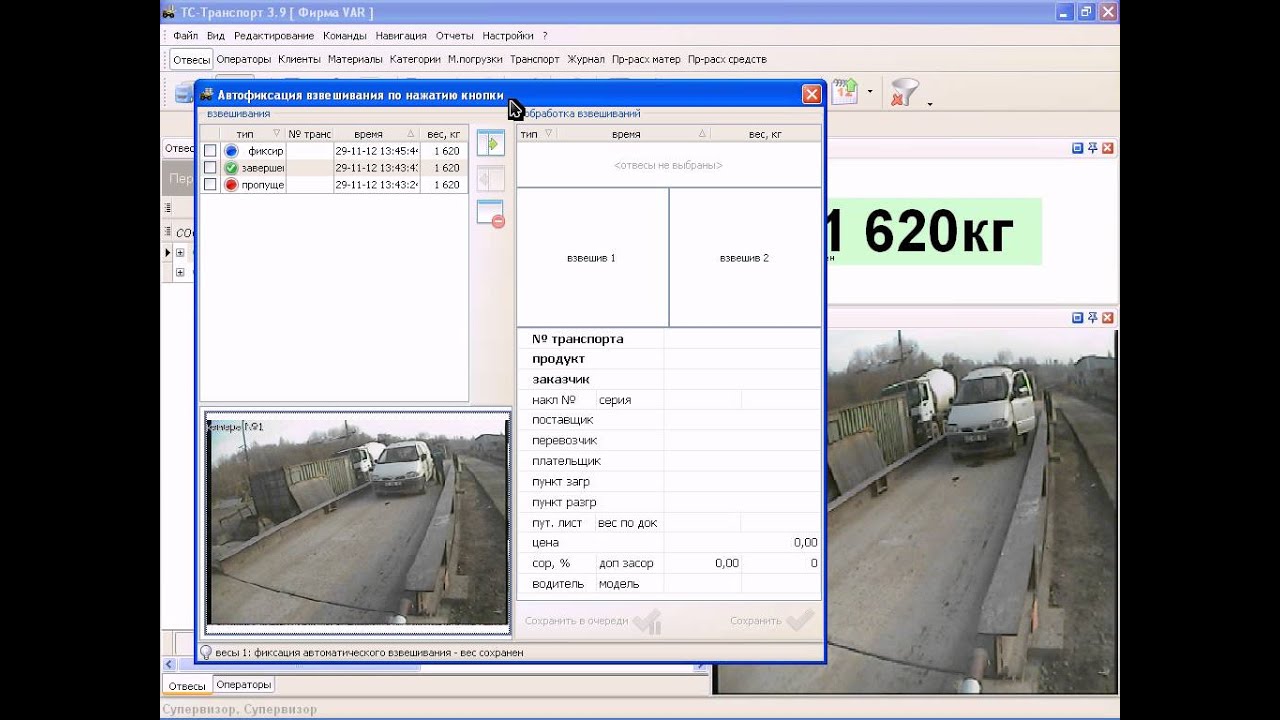Move selected weighing to processing panel

click(x=491, y=144)
